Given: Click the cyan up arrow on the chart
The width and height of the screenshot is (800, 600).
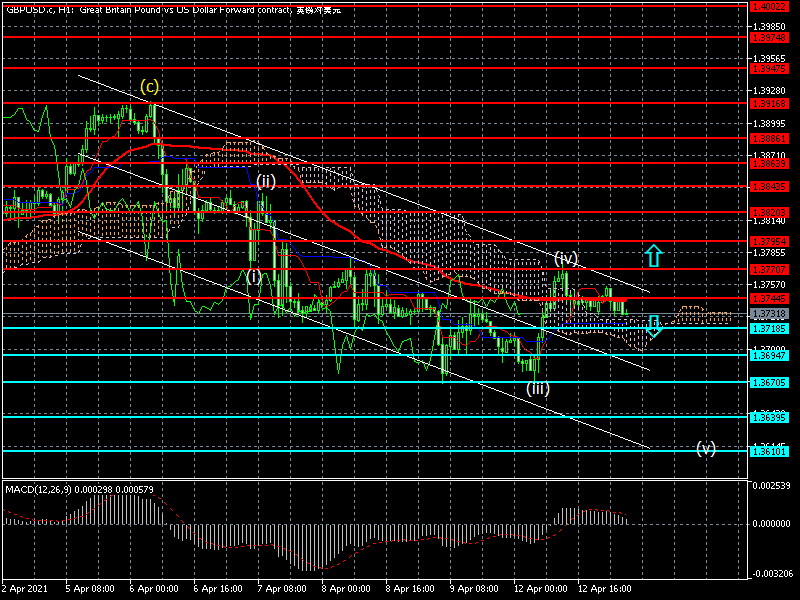Looking at the screenshot, I should 654,256.
